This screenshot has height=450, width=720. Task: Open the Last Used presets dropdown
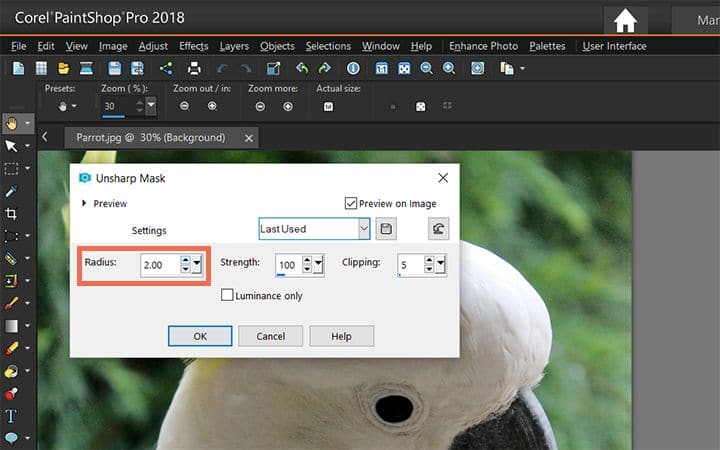(x=364, y=229)
